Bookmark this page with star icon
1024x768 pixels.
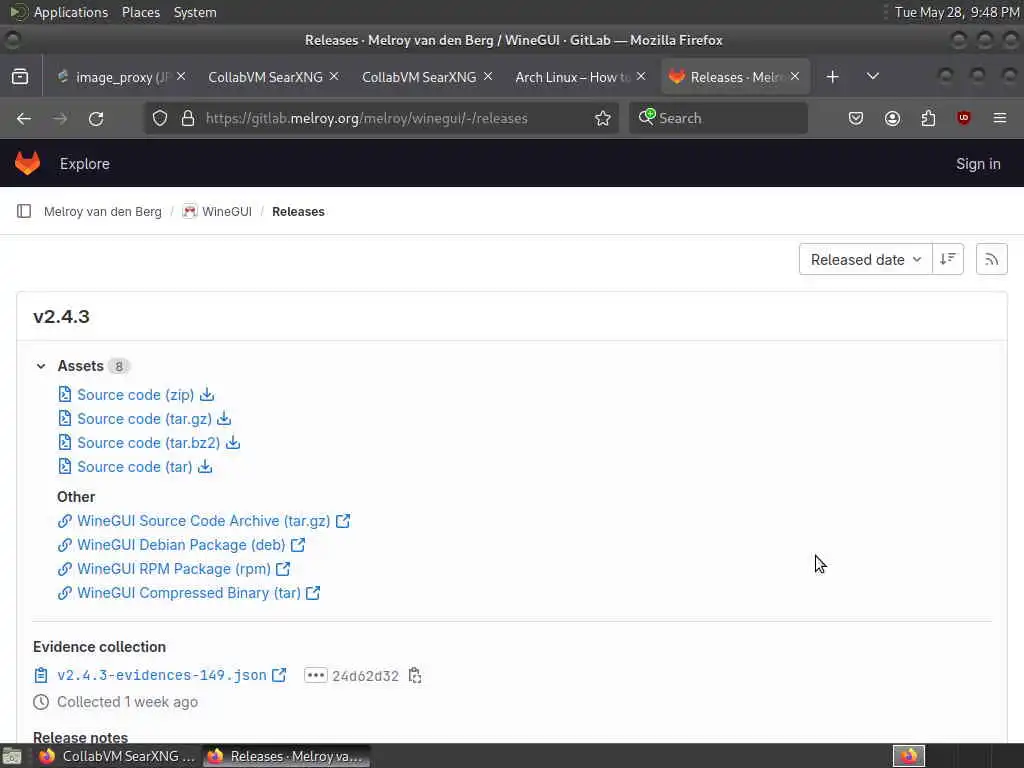pyautogui.click(x=603, y=118)
